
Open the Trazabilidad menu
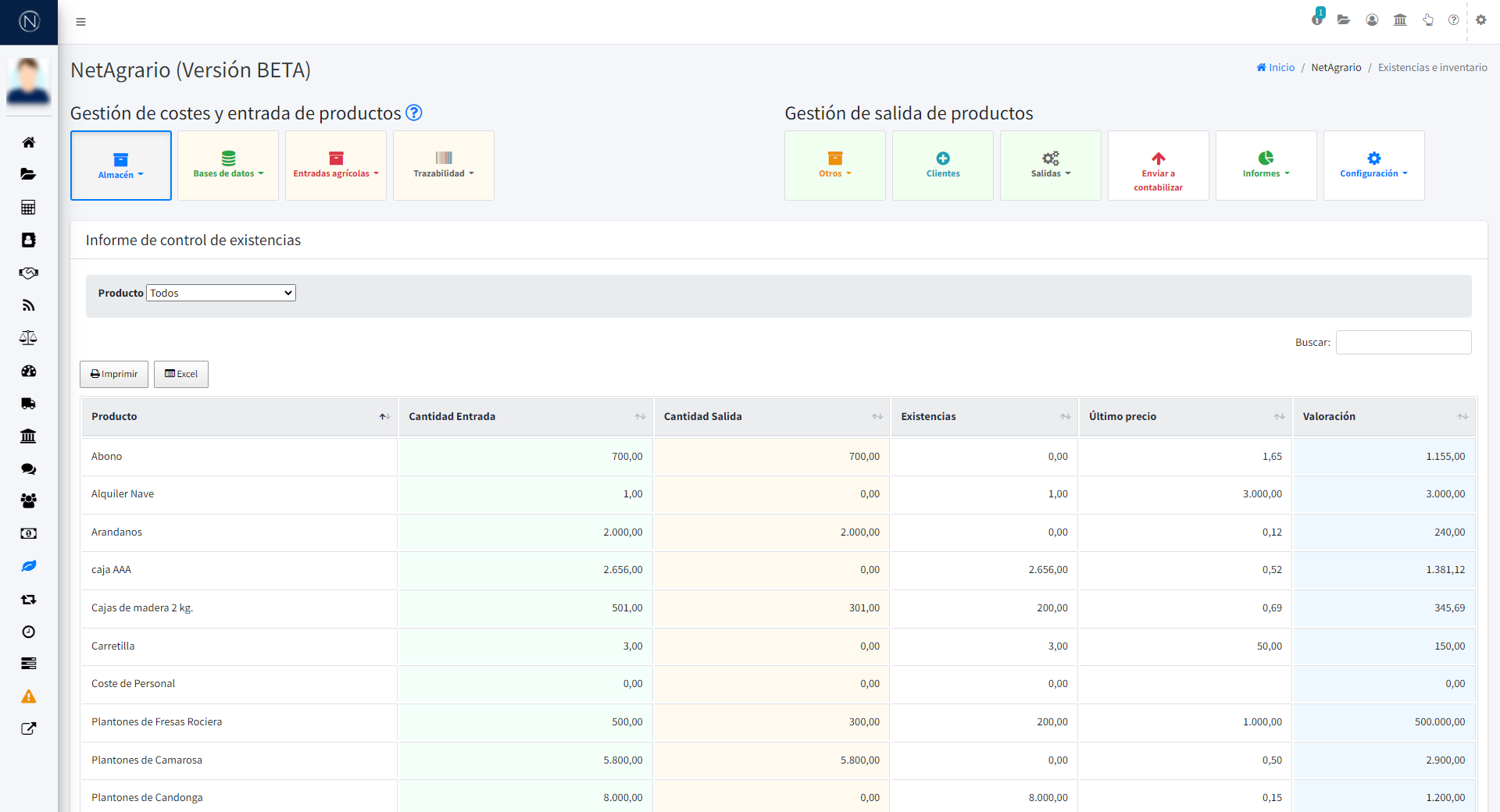(x=444, y=166)
